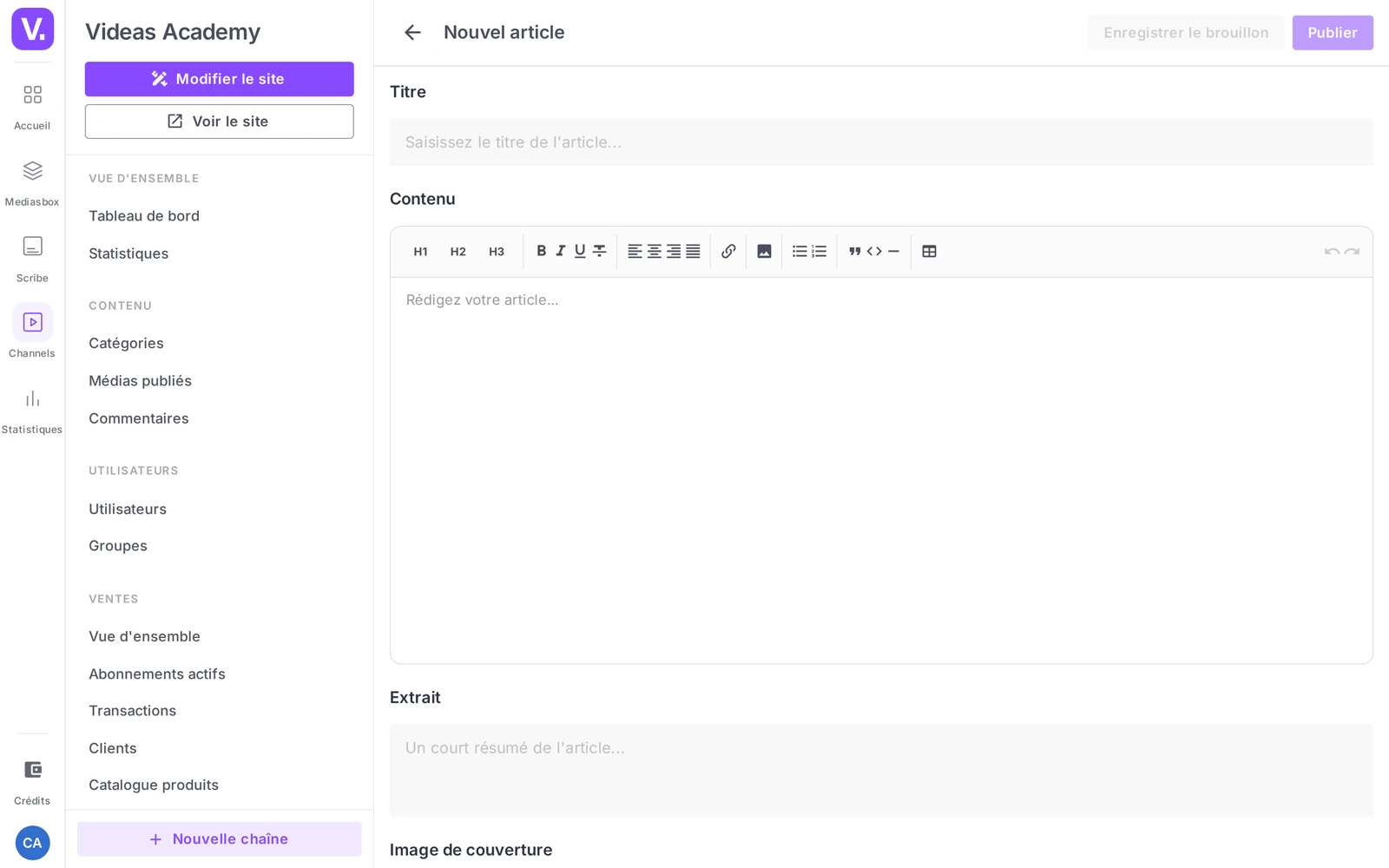Open the Commentaires menu item
The width and height of the screenshot is (1389, 868).
(139, 418)
